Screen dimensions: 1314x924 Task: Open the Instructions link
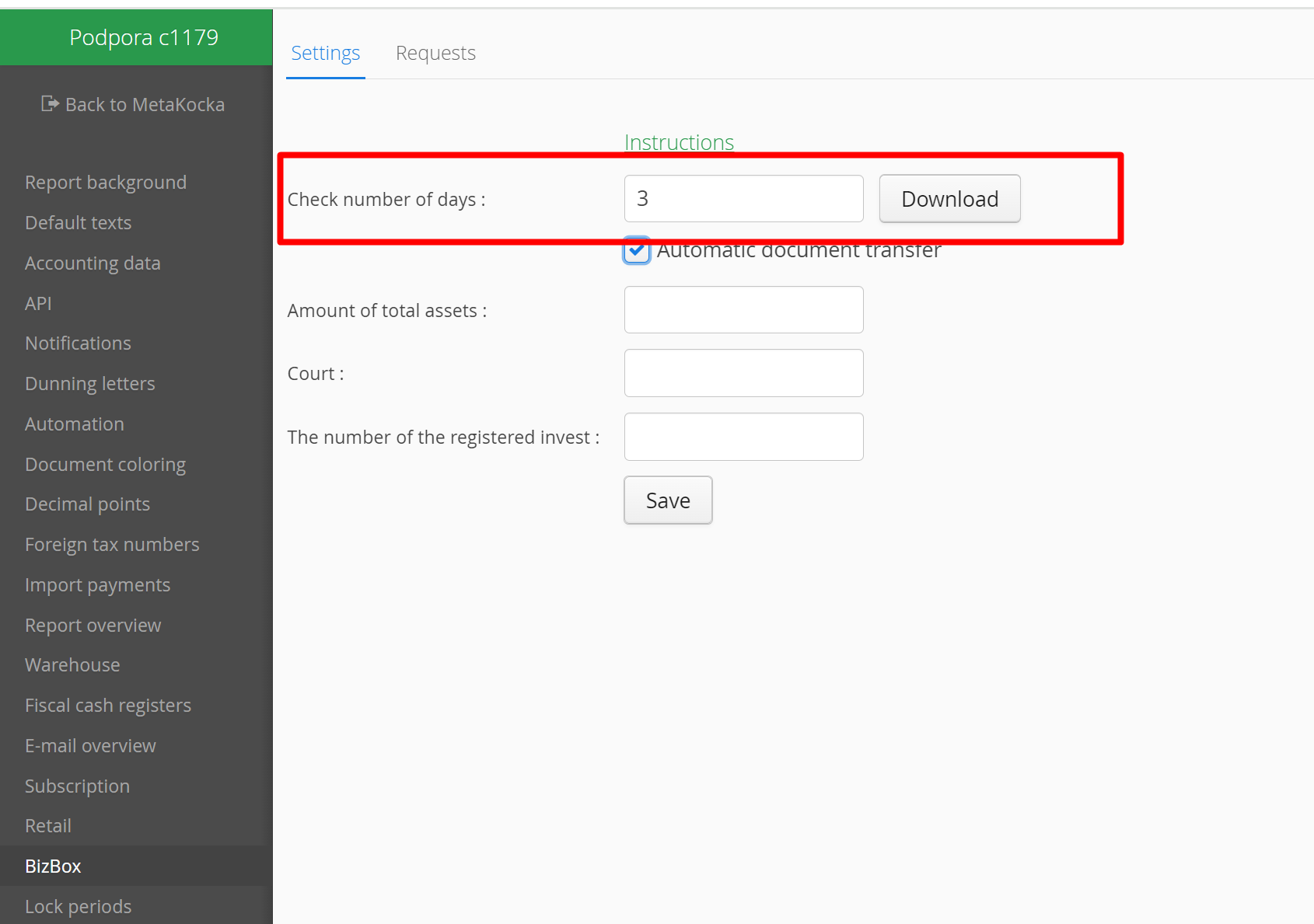coord(679,142)
